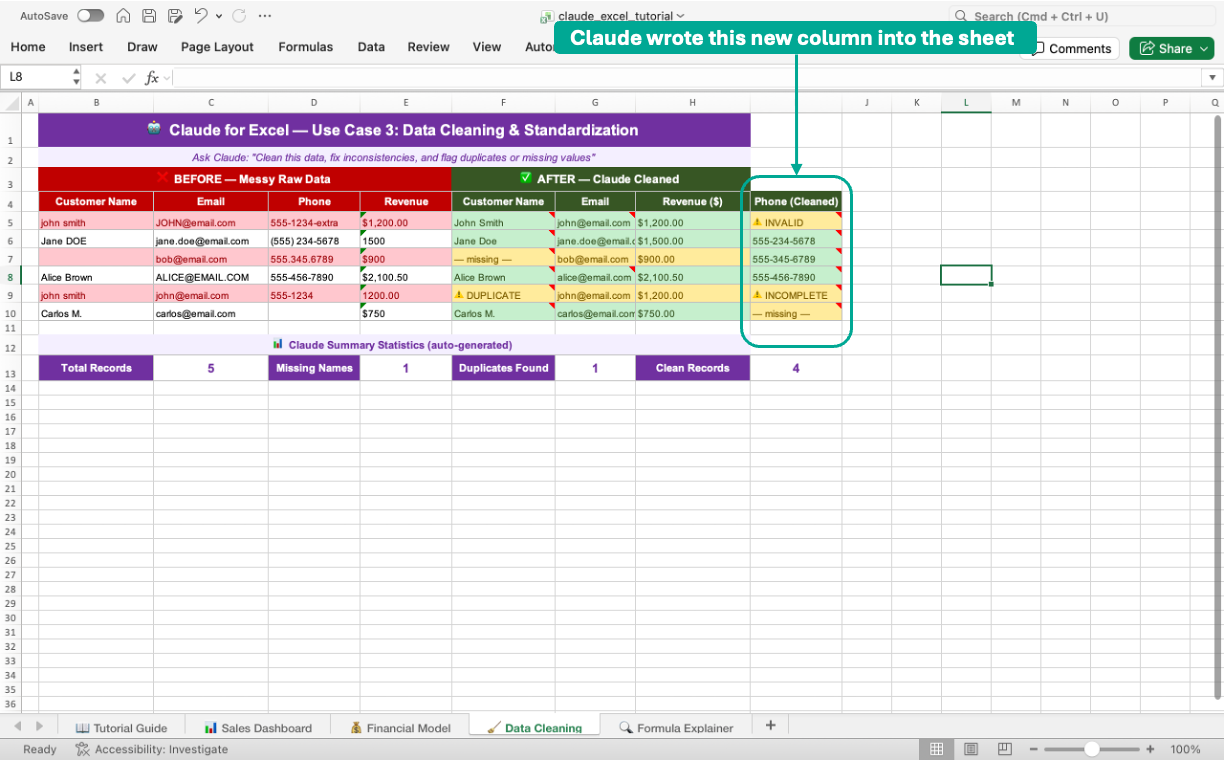Open the Sales Dashboard sheet
The image size is (1224, 760).
pyautogui.click(x=258, y=728)
